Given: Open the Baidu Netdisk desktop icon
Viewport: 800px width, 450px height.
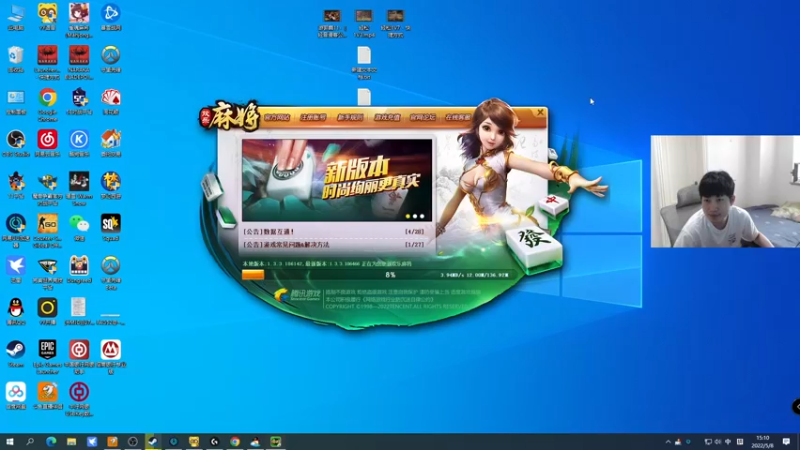Looking at the screenshot, I should coord(16,393).
